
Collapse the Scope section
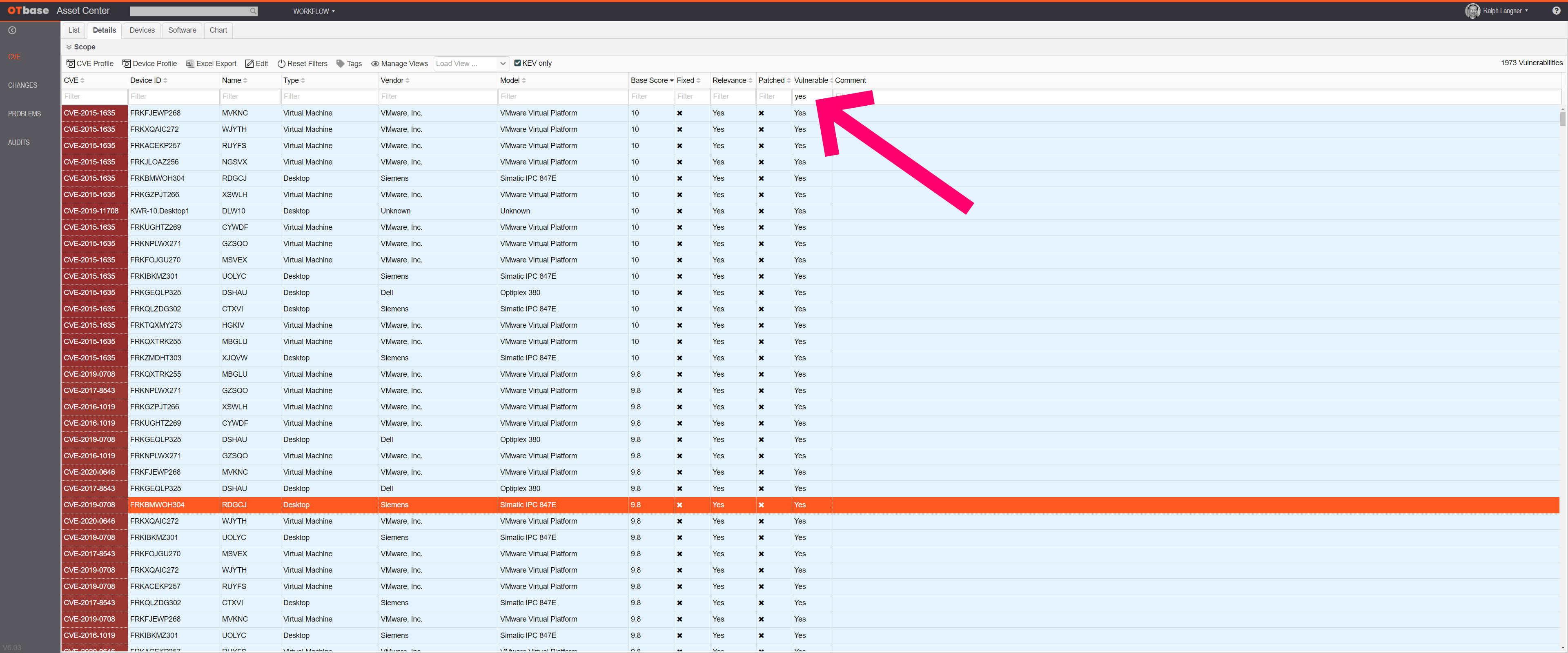click(x=81, y=47)
